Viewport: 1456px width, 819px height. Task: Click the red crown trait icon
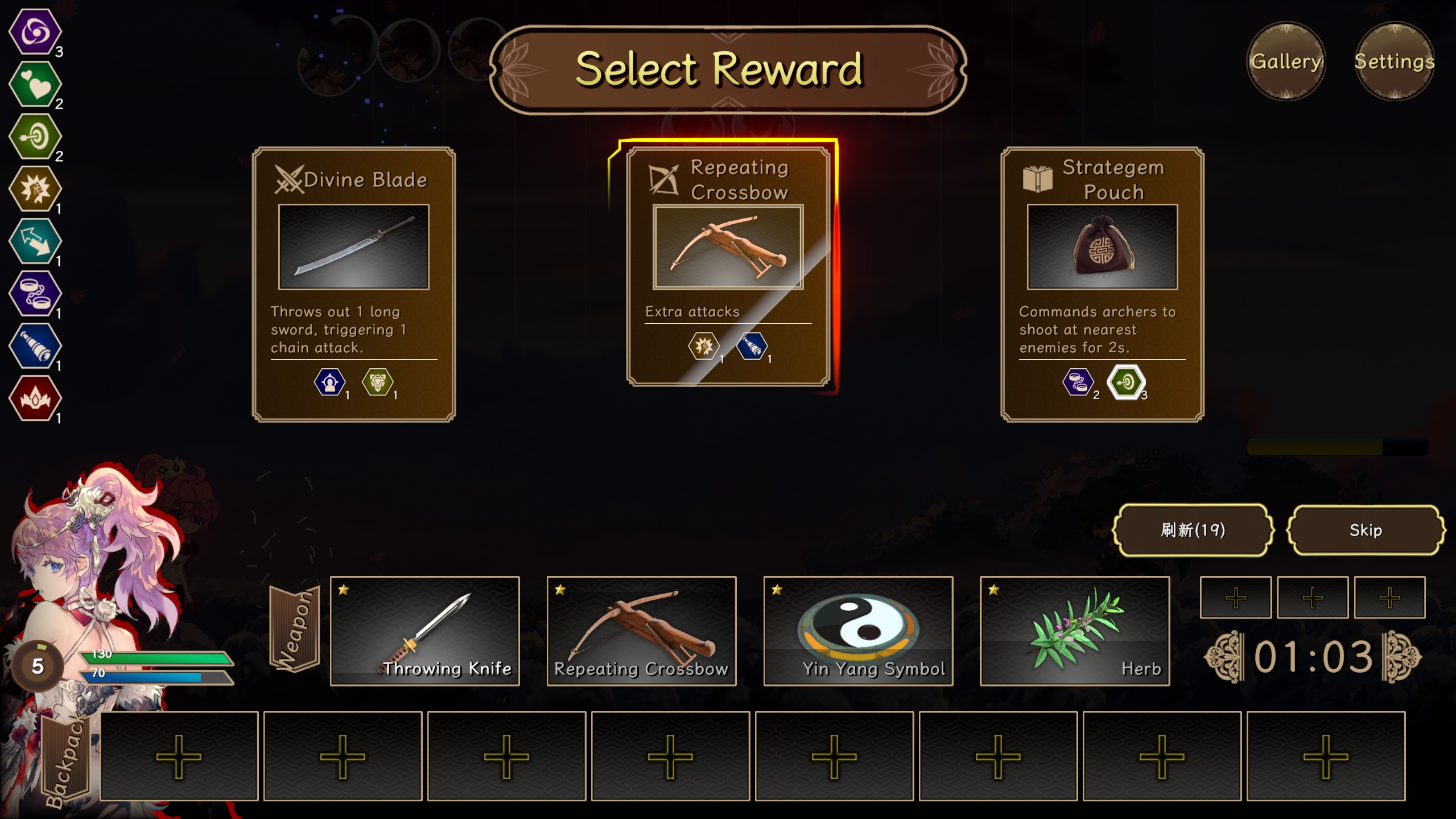[35, 398]
